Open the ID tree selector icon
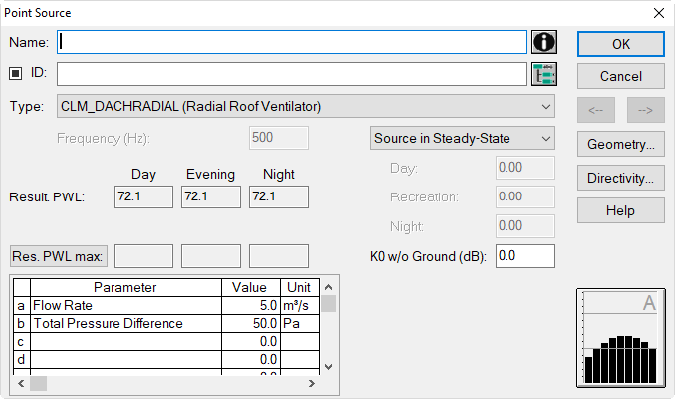 pos(544,74)
